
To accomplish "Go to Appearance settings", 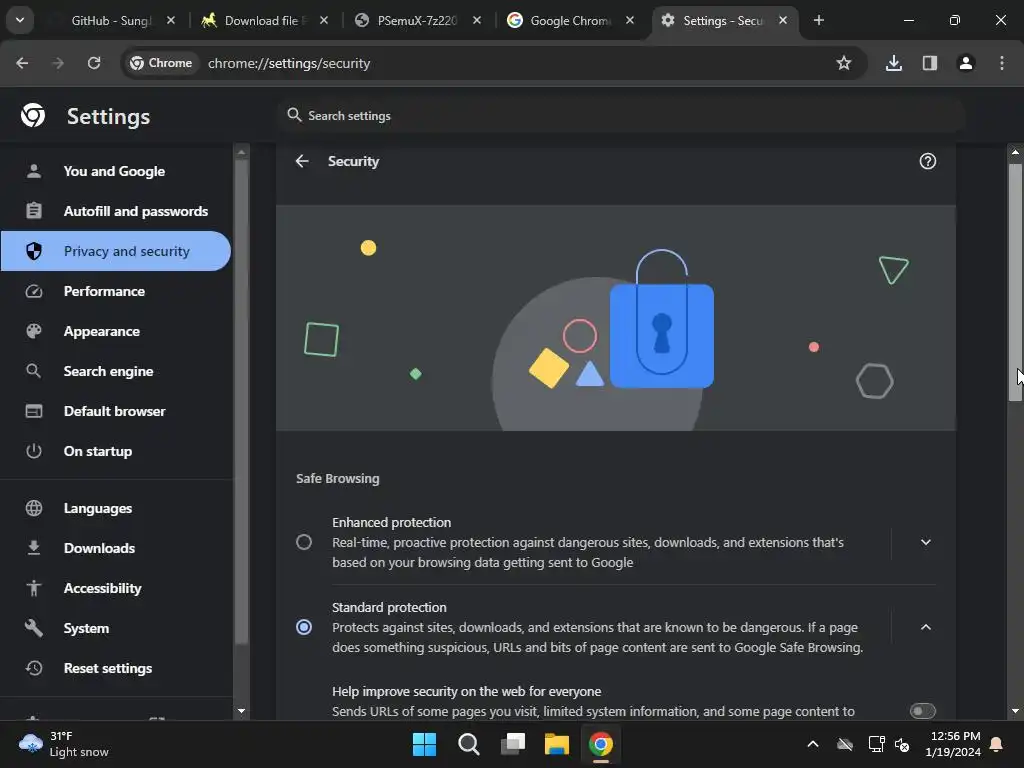I will (115, 331).
